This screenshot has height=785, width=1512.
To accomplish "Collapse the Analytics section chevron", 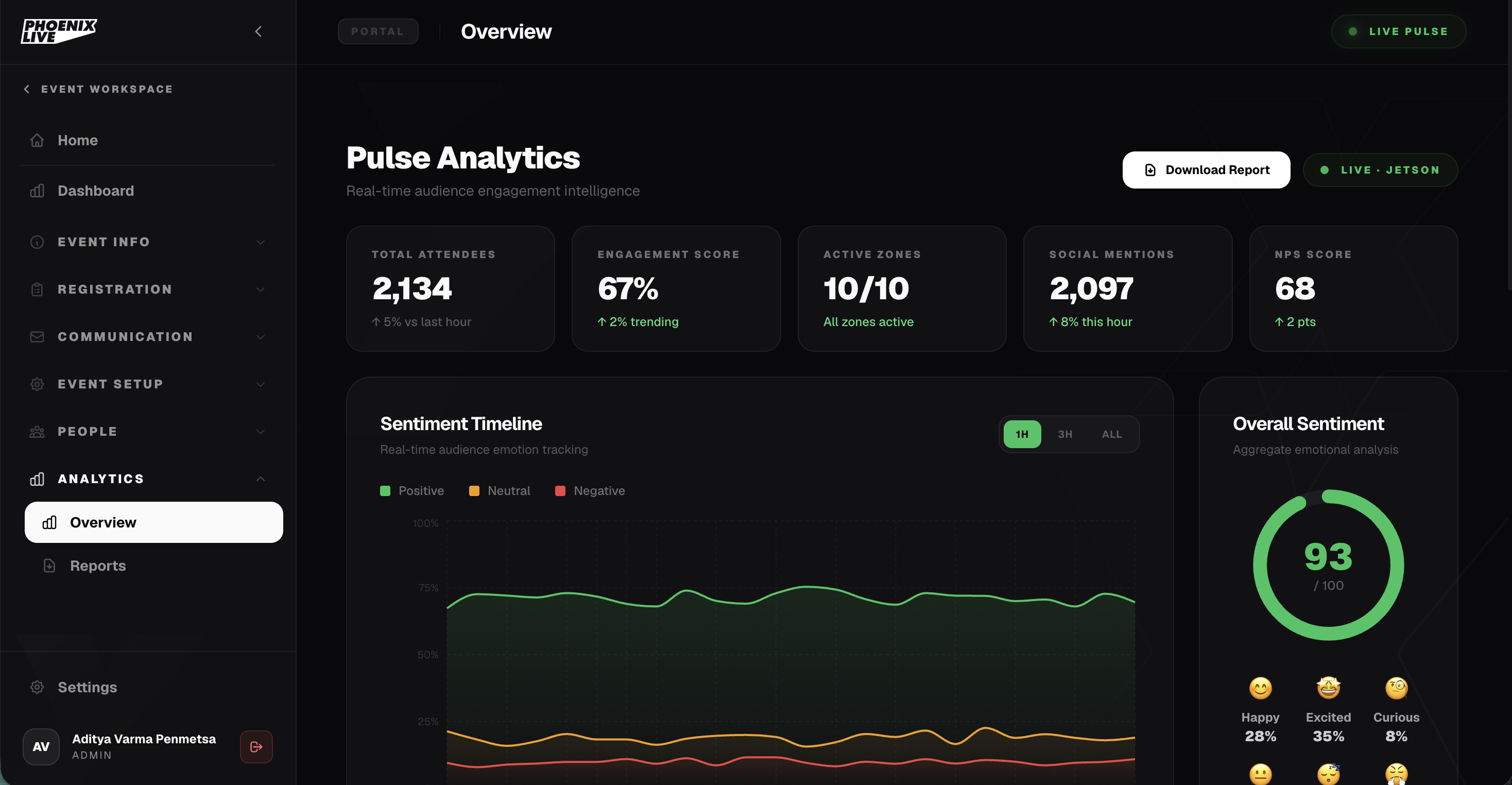I will 261,479.
